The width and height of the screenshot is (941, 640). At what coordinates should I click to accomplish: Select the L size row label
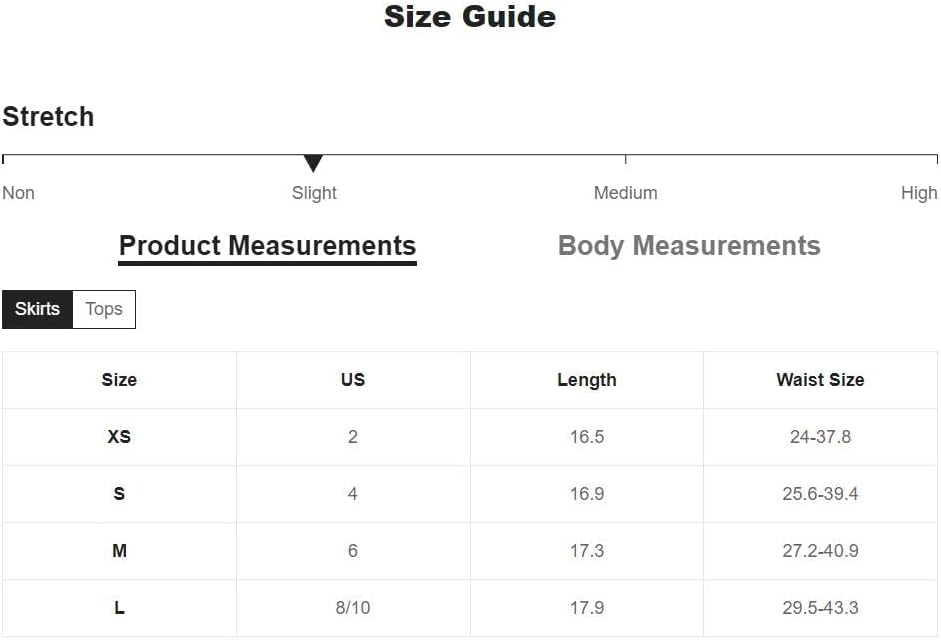[x=119, y=608]
